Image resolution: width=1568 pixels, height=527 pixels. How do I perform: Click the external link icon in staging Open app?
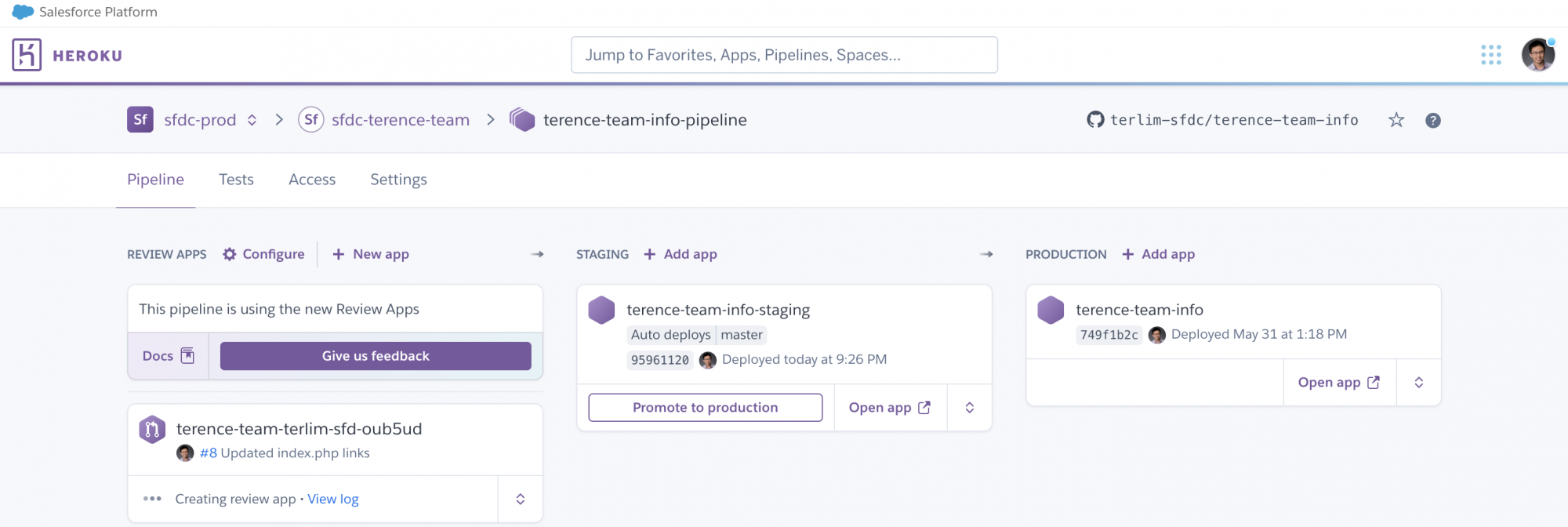point(924,408)
